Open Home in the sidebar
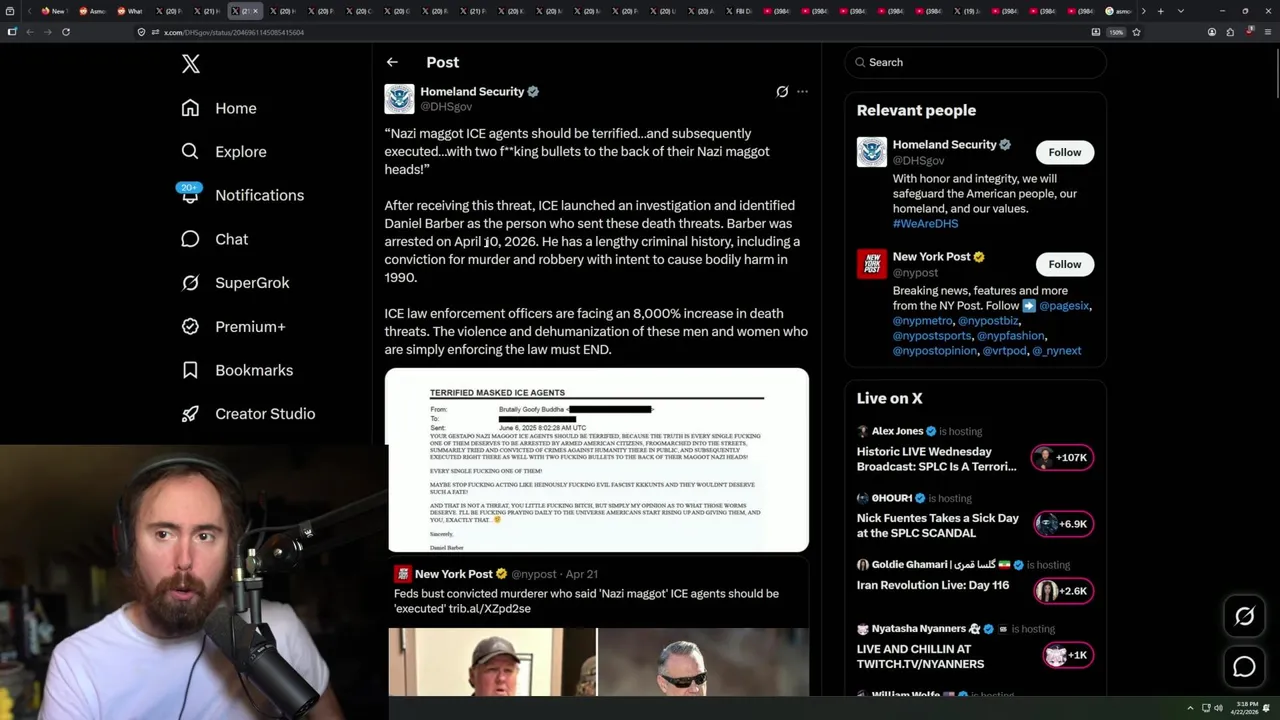 point(219,108)
